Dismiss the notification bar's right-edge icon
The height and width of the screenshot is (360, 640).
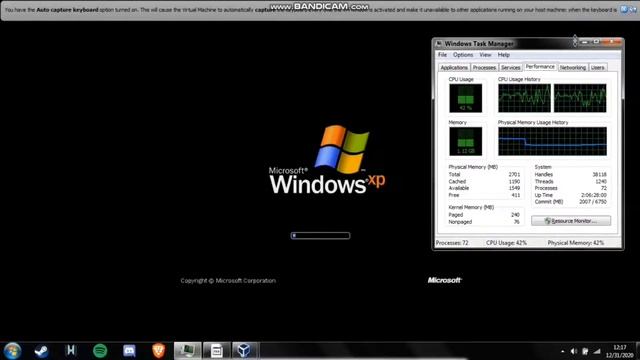point(633,9)
